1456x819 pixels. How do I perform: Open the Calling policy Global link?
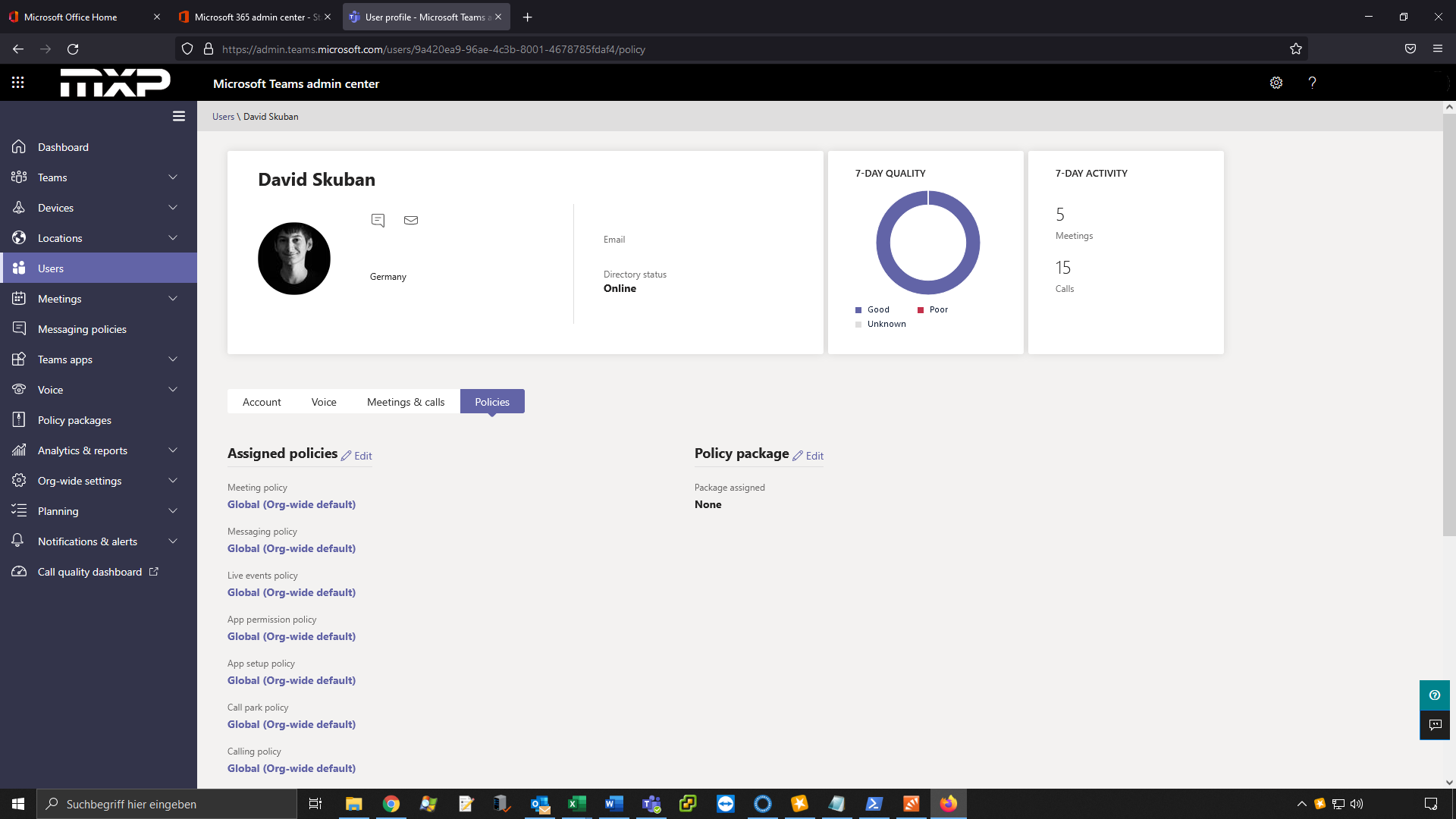click(291, 768)
